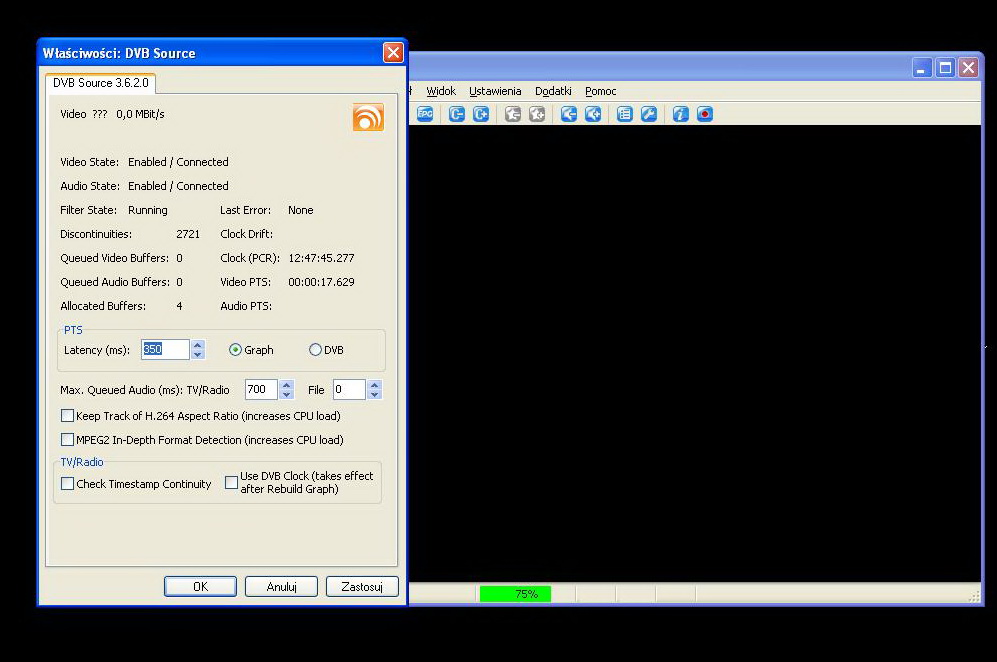The height and width of the screenshot is (662, 997).
Task: Click the green 75% signal level bar
Action: coord(515,594)
